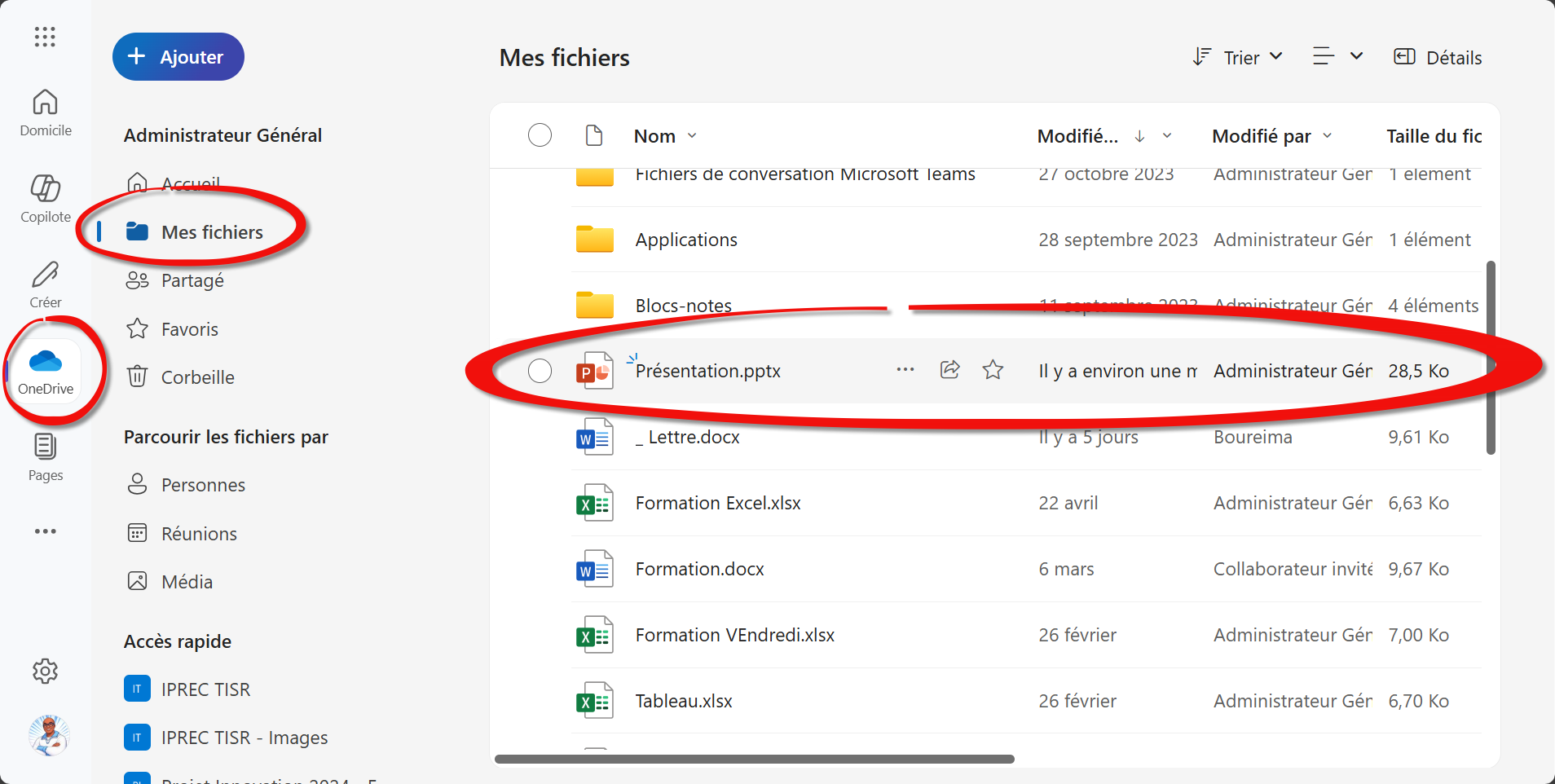Click the Ajouter button

click(x=178, y=57)
